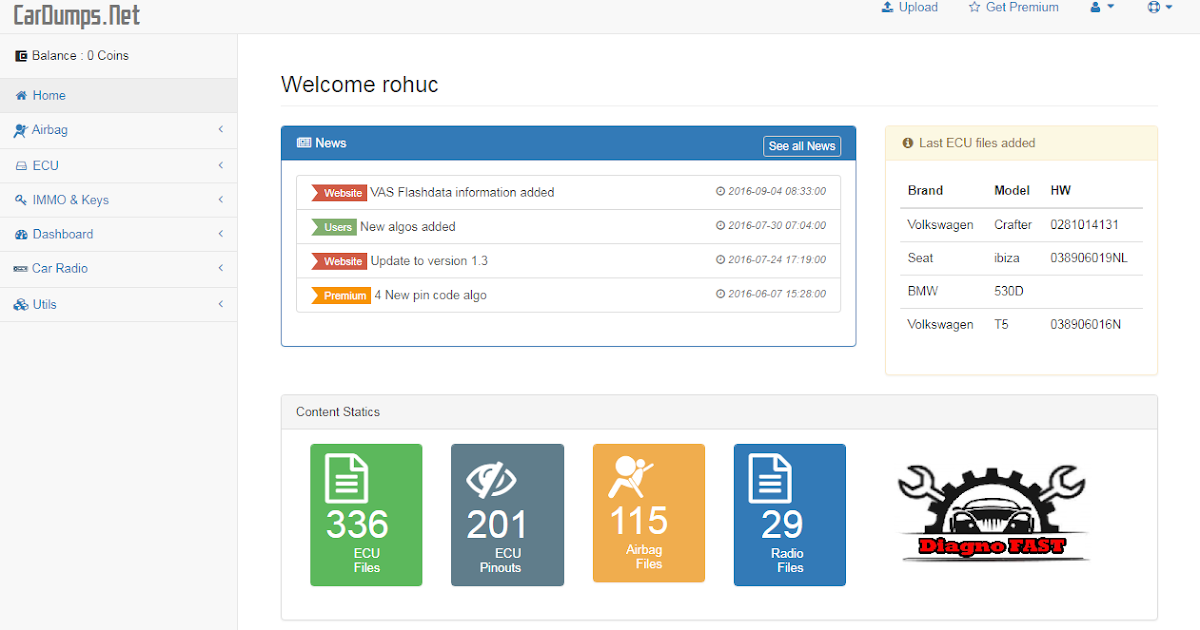This screenshot has width=1200, height=630.
Task: Click the Website tag on Update to version 1.3 row
Action: 340,261
